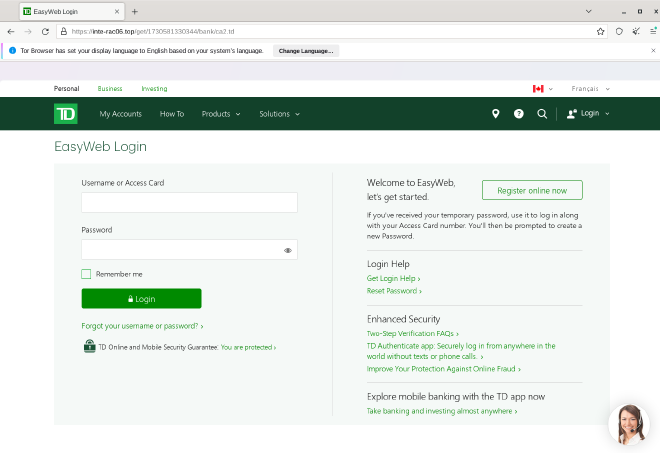Switch to the Business tab
This screenshot has height=453, width=660.
(110, 89)
